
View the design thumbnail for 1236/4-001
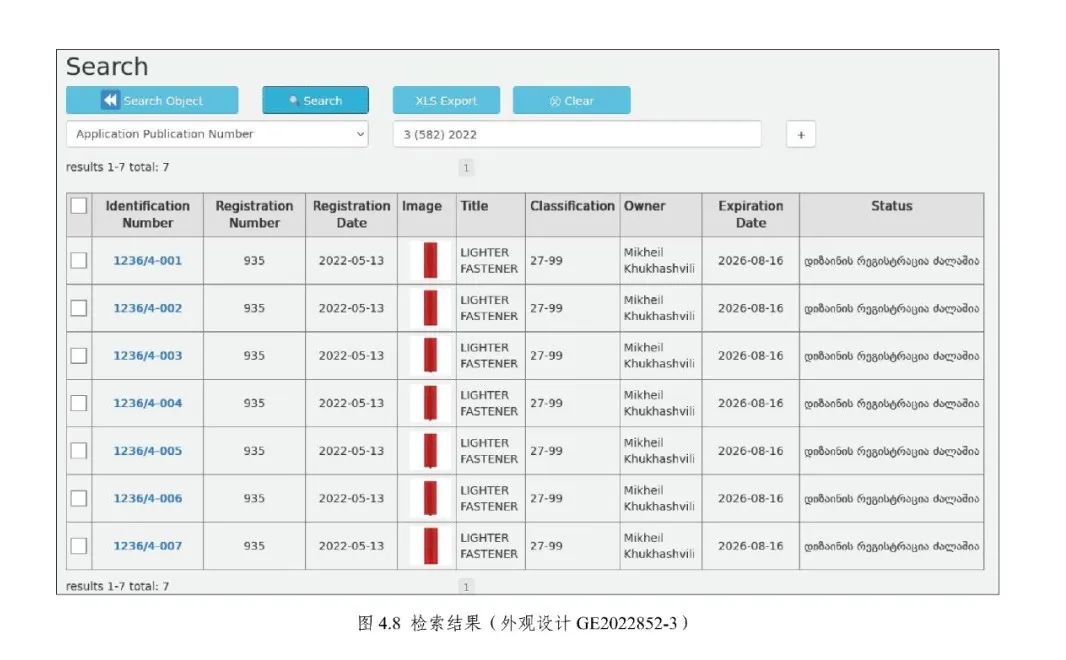(x=430, y=260)
